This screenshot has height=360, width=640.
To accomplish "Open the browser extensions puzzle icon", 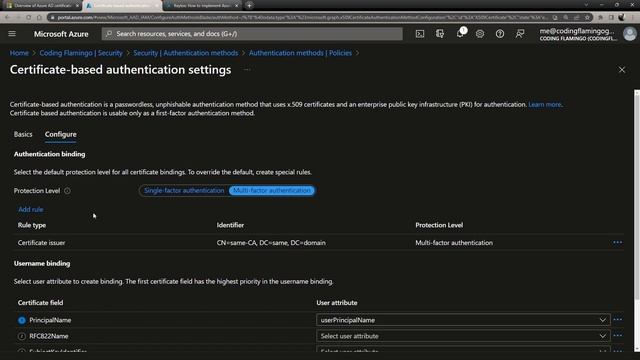I will point(600,18).
